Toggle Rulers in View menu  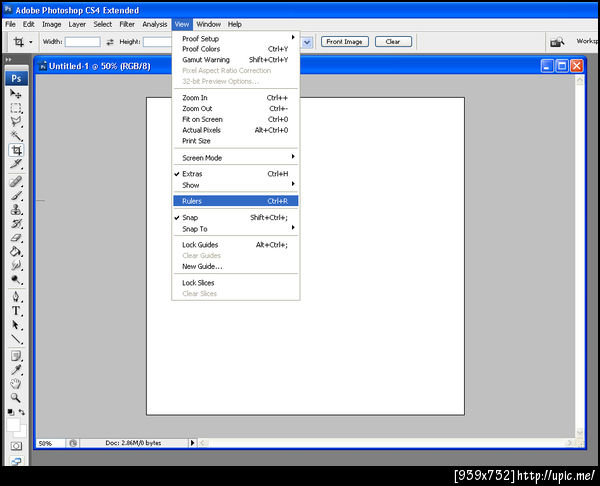point(235,201)
